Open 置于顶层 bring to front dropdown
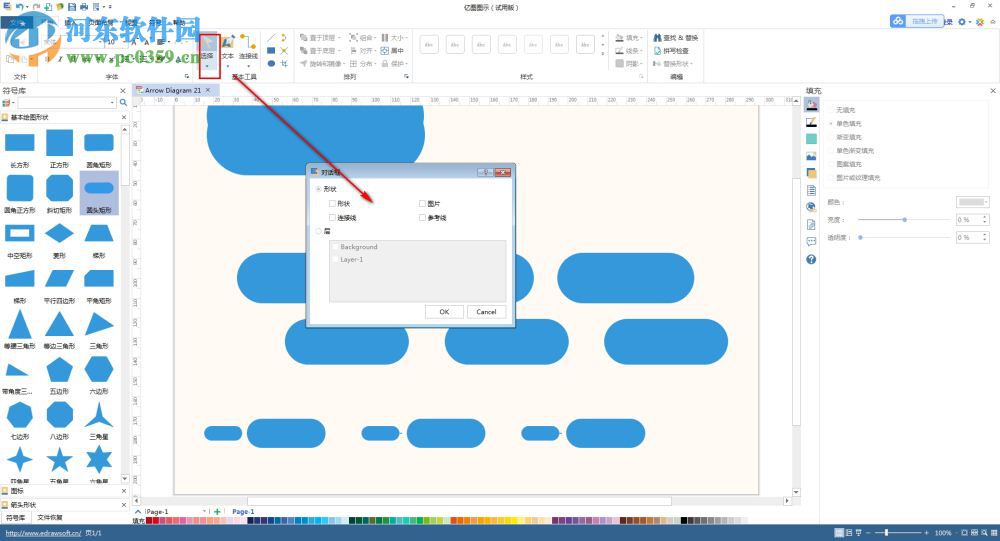This screenshot has height=541, width=1000. pyautogui.click(x=320, y=38)
